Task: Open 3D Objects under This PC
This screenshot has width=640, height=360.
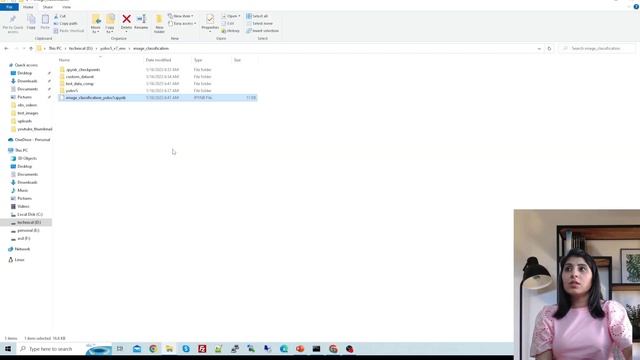Action: point(27,158)
